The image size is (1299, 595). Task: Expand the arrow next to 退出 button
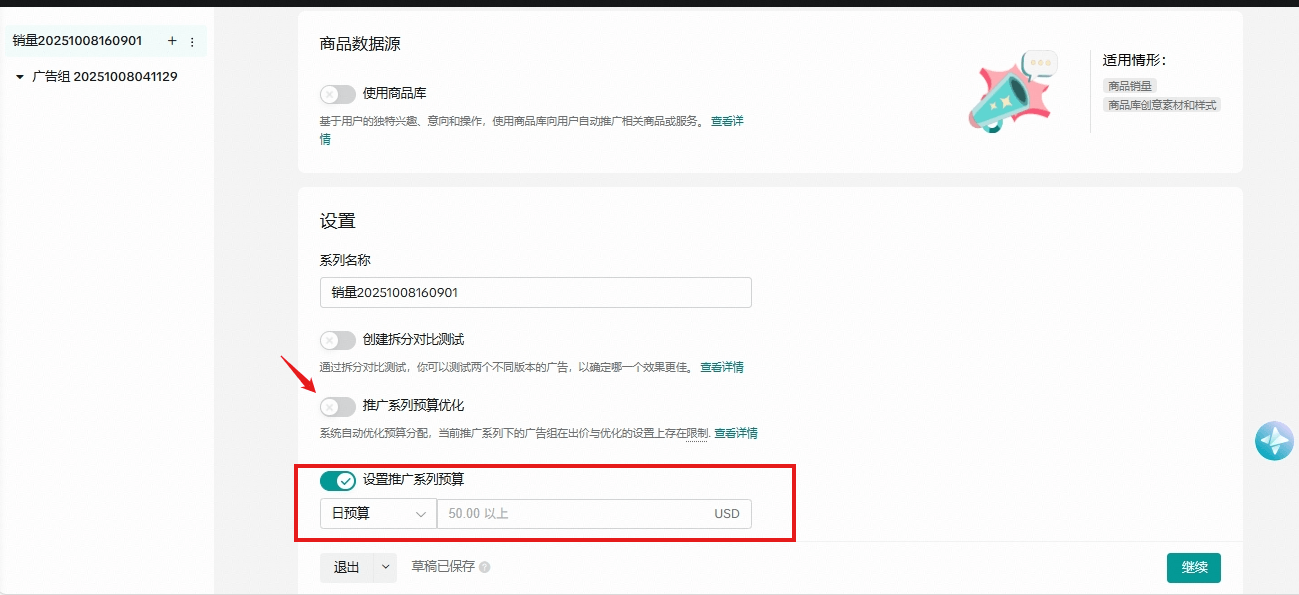coord(385,567)
